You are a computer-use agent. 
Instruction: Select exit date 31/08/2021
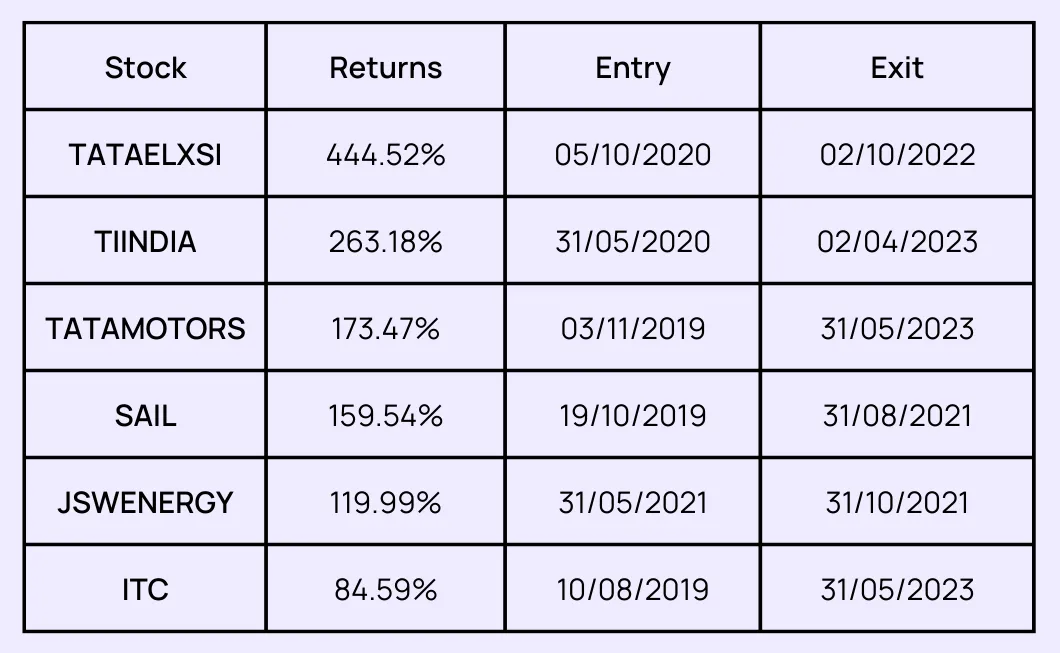tap(897, 416)
